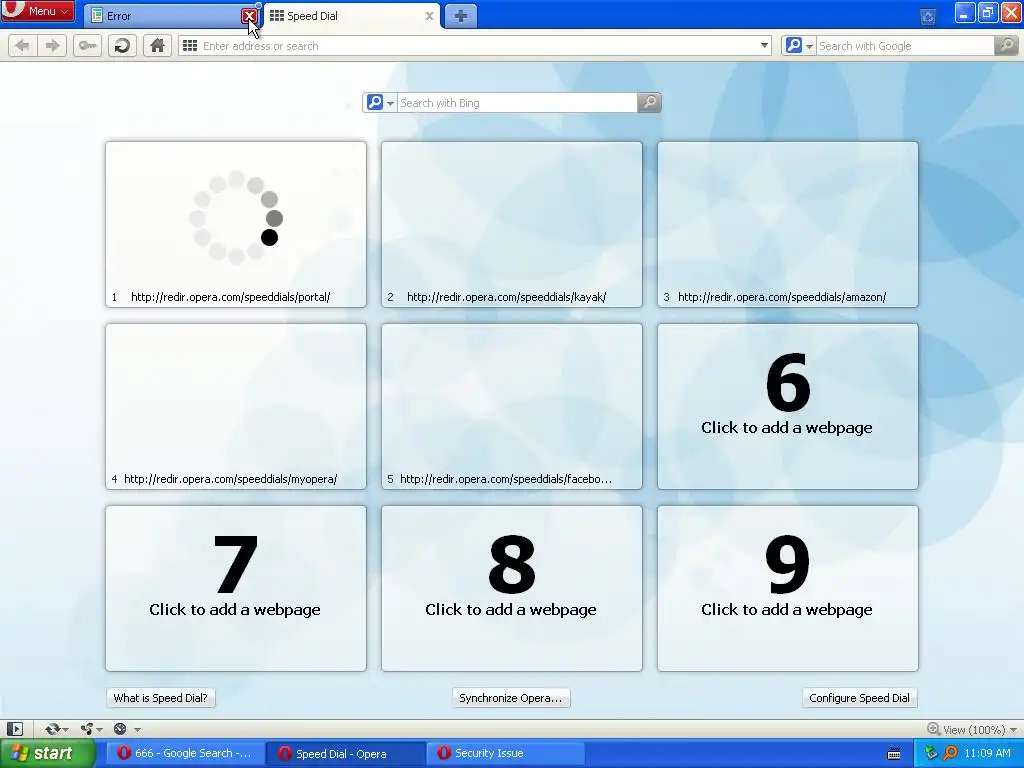Add a webpage to Speed Dial 7
The width and height of the screenshot is (1024, 768).
click(236, 588)
